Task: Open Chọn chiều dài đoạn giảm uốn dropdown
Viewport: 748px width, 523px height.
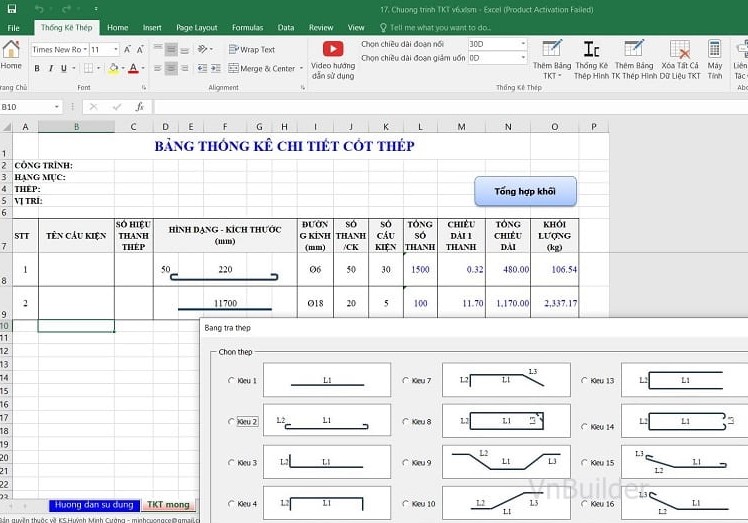Action: 523,58
